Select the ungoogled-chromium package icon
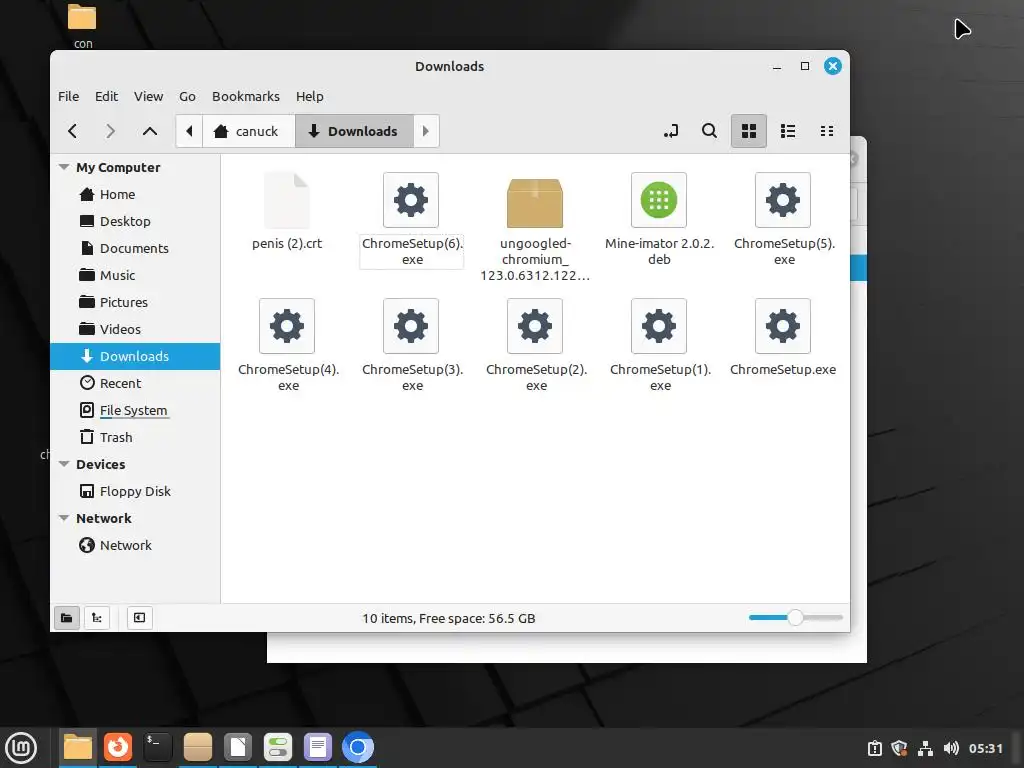Image resolution: width=1024 pixels, height=768 pixels. 535,202
